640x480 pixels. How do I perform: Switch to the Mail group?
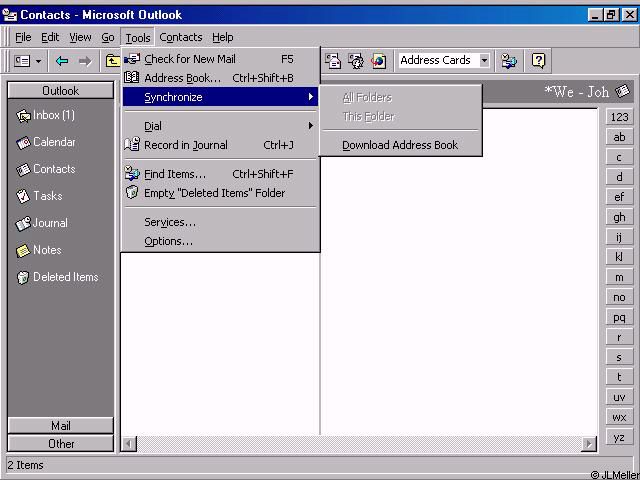click(x=60, y=426)
